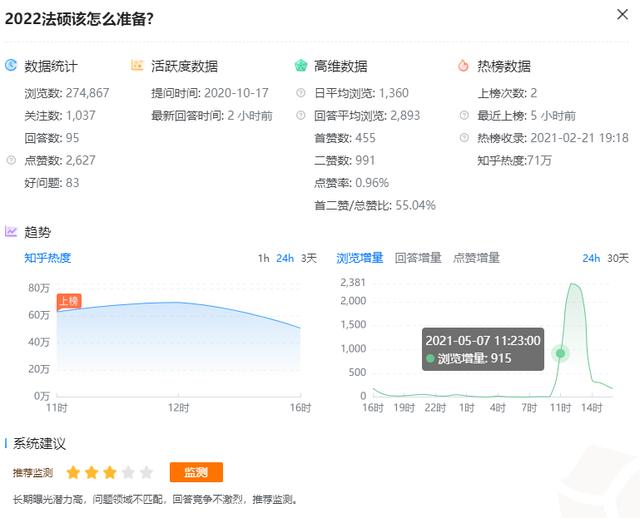Click the 热榜数据 section heading
640x518 pixels.
point(504,66)
